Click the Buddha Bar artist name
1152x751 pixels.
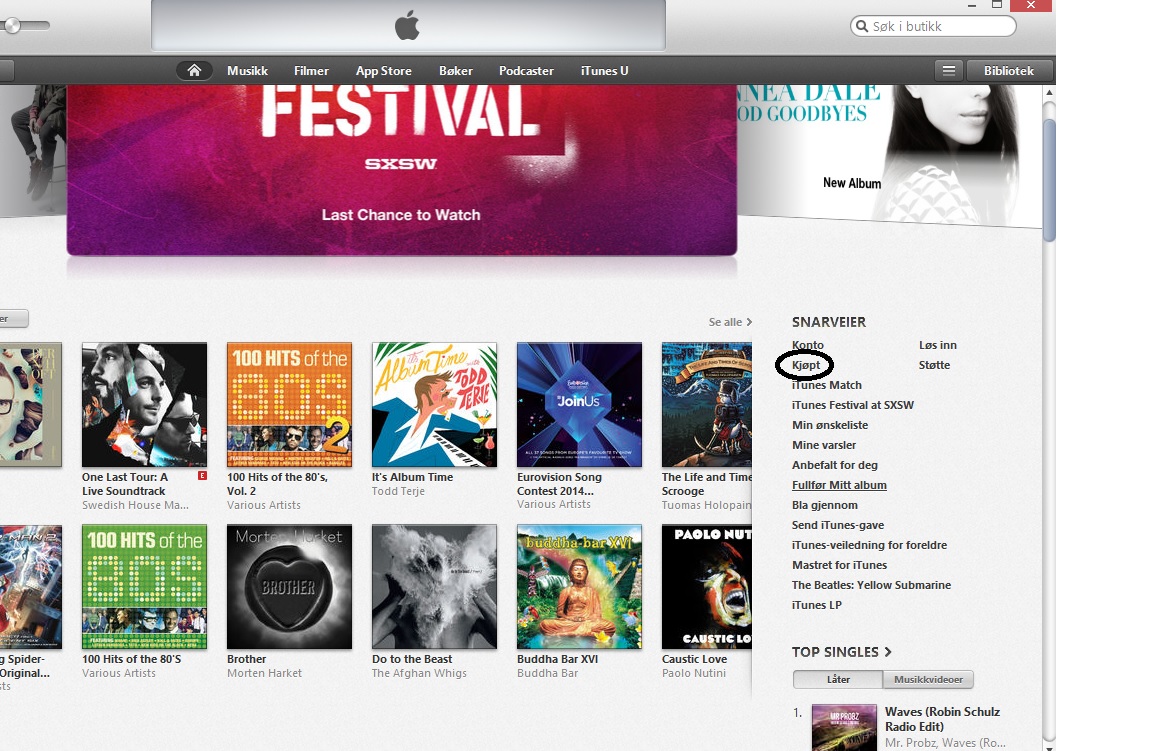547,673
